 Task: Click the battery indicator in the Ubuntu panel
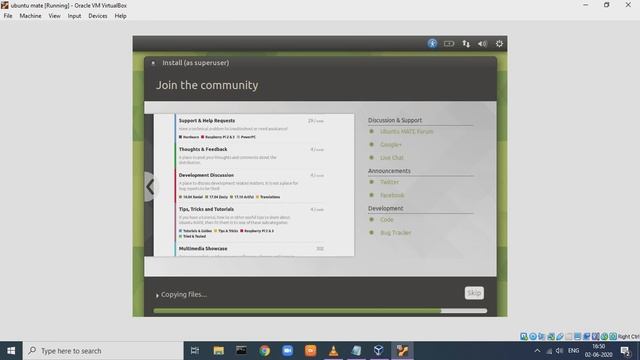pos(449,43)
